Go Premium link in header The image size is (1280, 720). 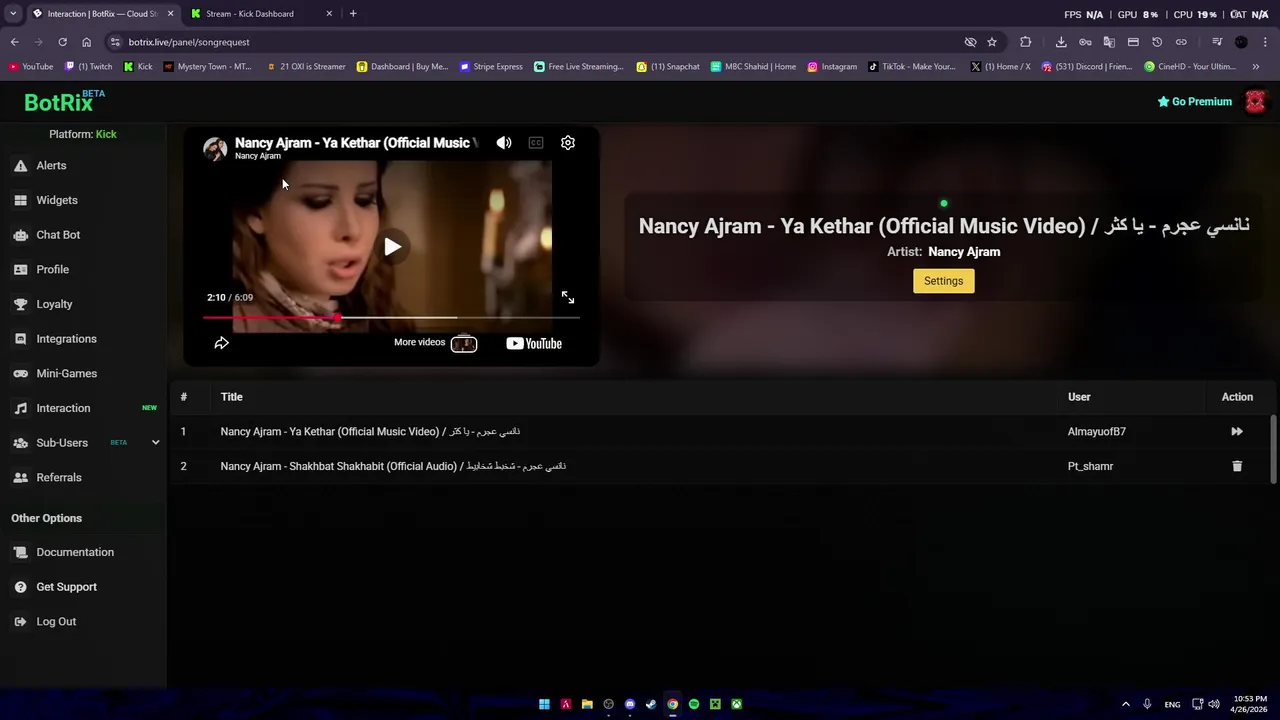[1194, 101]
